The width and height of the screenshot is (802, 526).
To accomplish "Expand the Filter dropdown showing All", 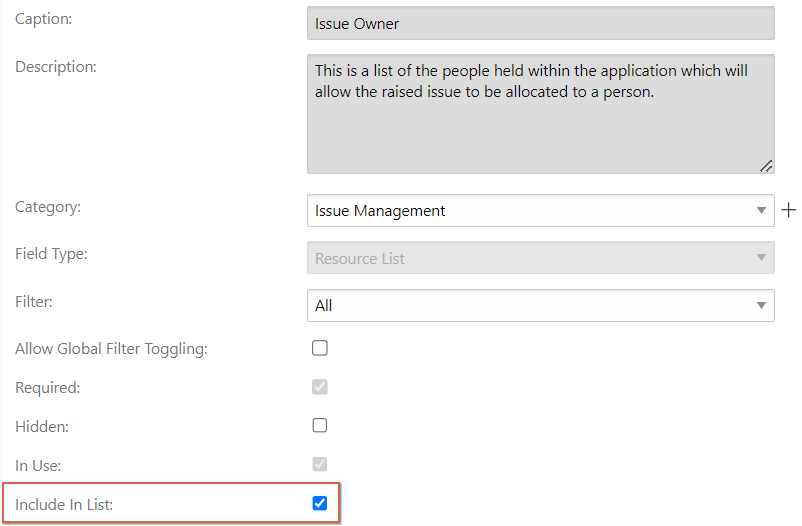I will [541, 305].
